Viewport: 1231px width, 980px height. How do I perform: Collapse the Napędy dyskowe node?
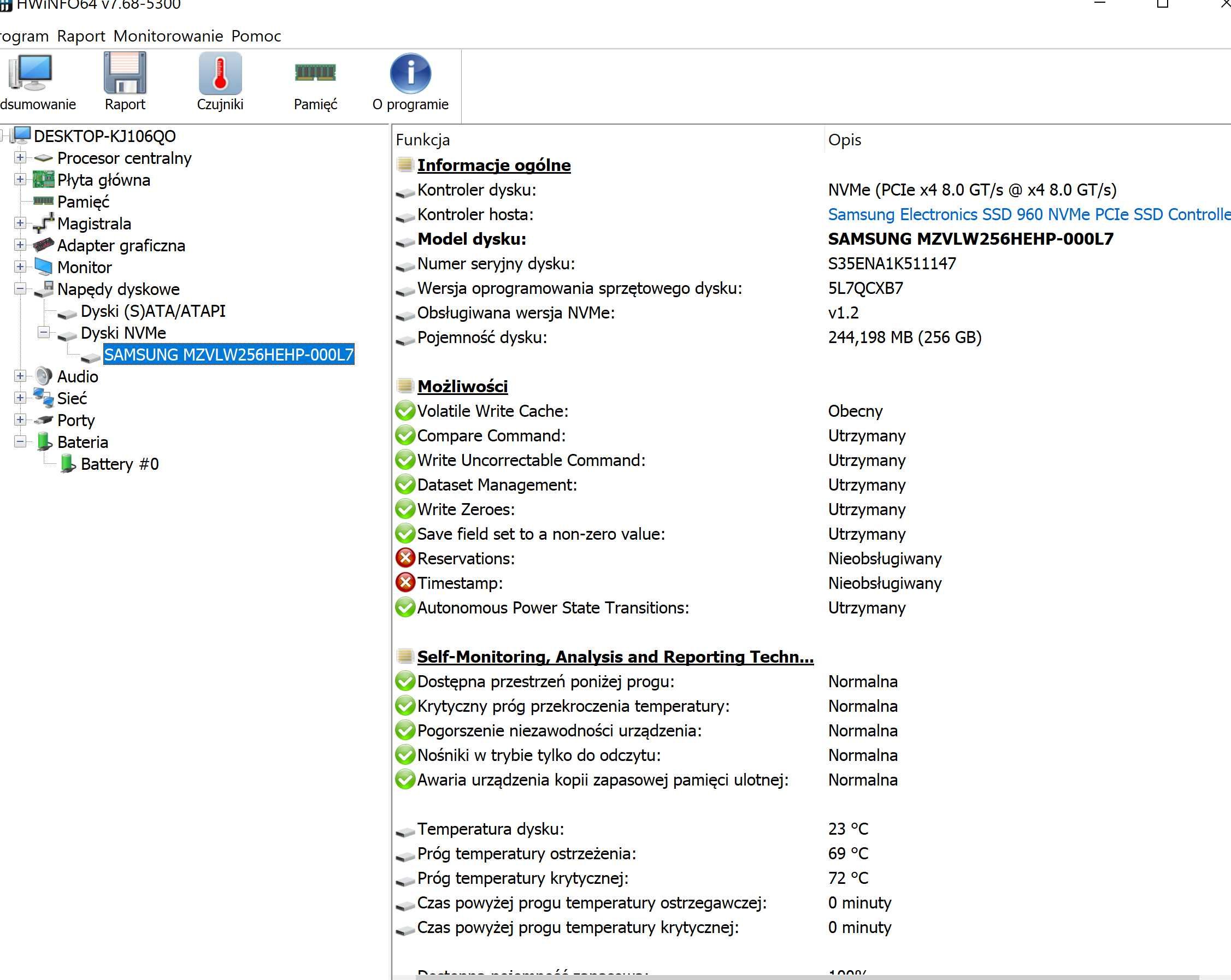20,289
